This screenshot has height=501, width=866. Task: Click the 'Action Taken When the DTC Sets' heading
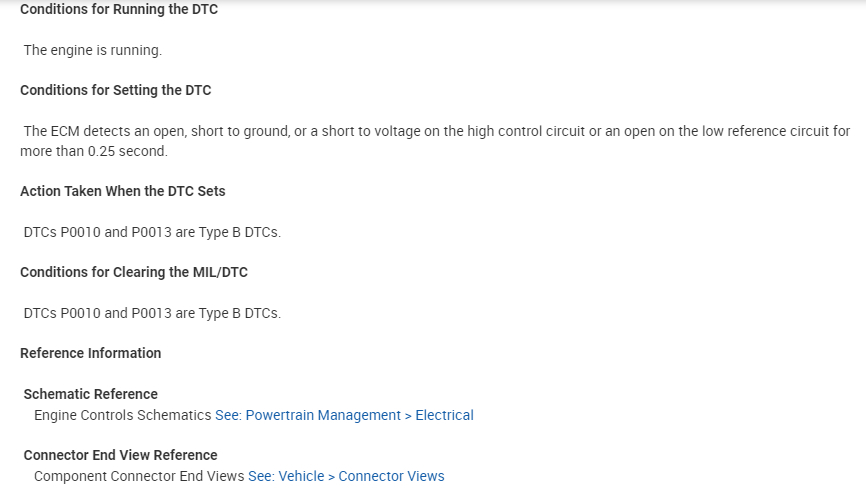click(123, 191)
